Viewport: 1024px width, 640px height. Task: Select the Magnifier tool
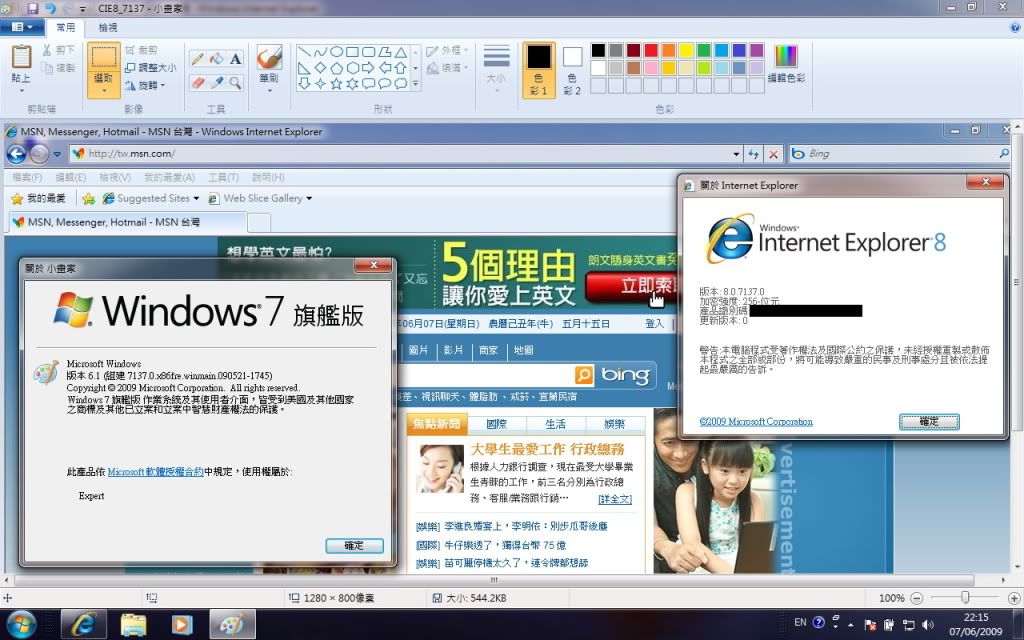click(235, 83)
